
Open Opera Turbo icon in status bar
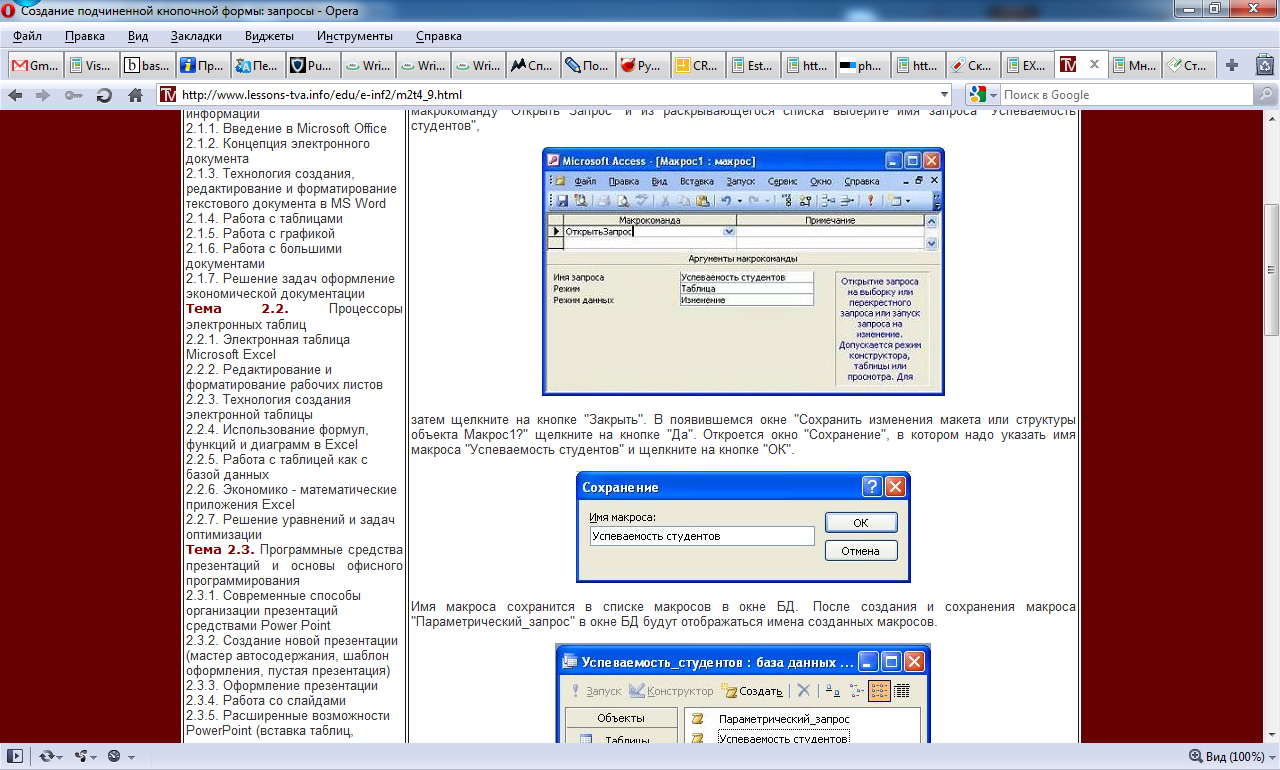[114, 756]
